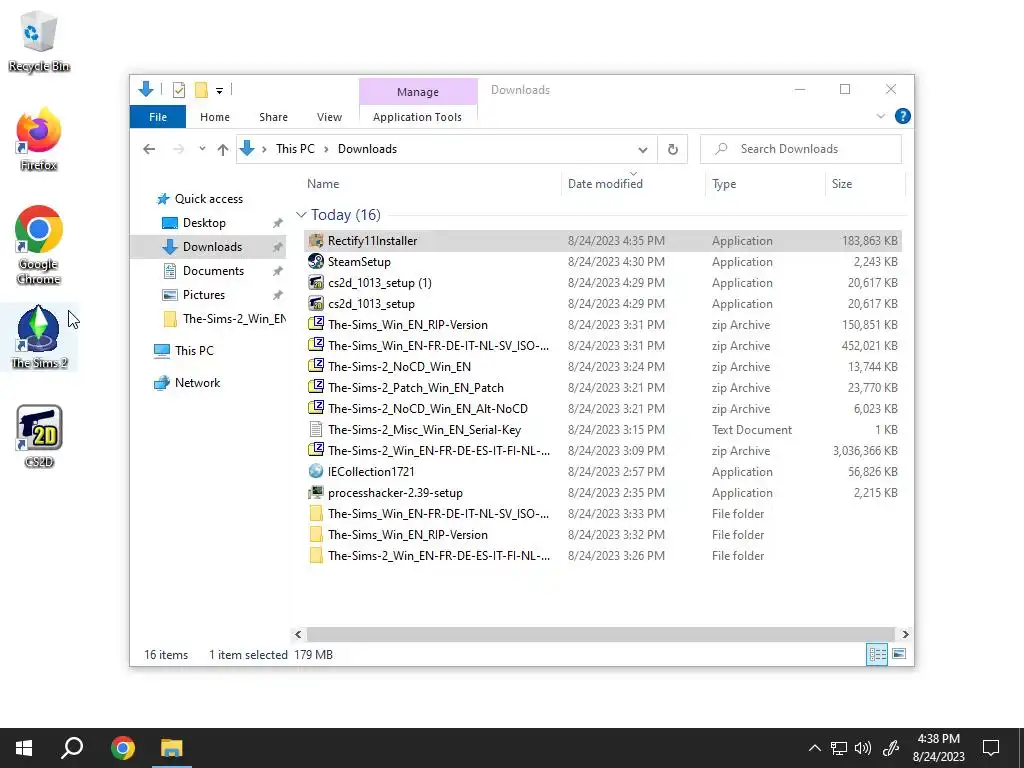
Task: Open Chrome from the taskbar
Action: click(123, 748)
